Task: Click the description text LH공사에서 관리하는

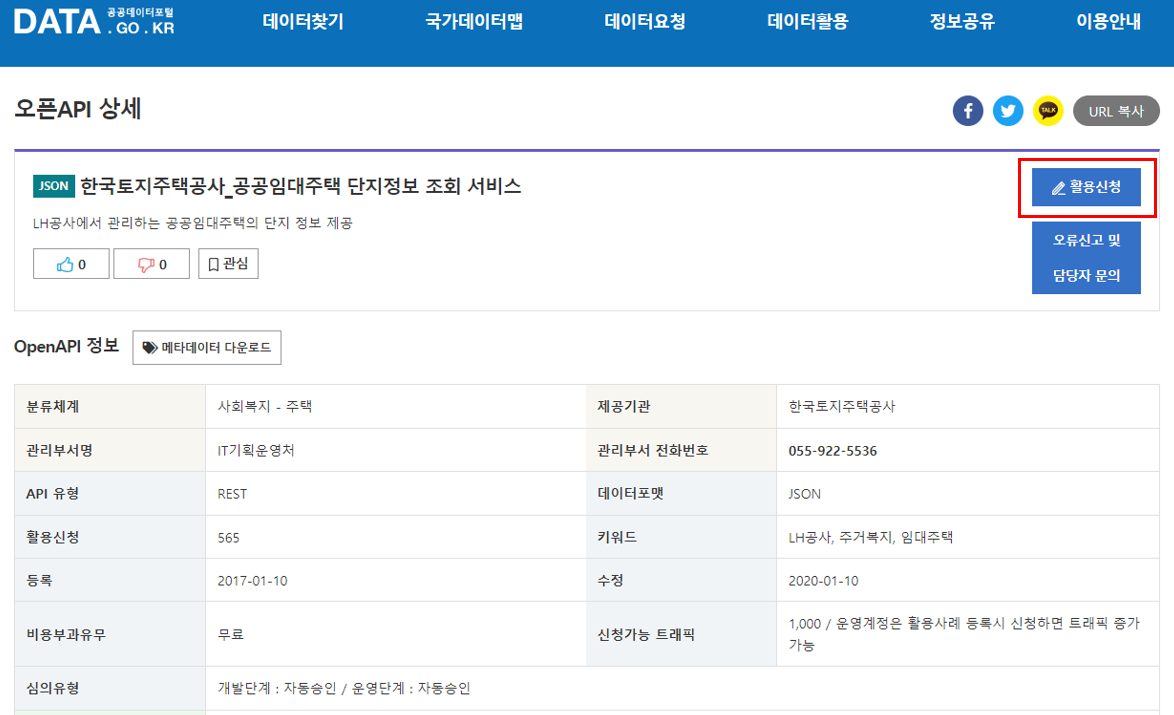Action: pyautogui.click(x=192, y=223)
